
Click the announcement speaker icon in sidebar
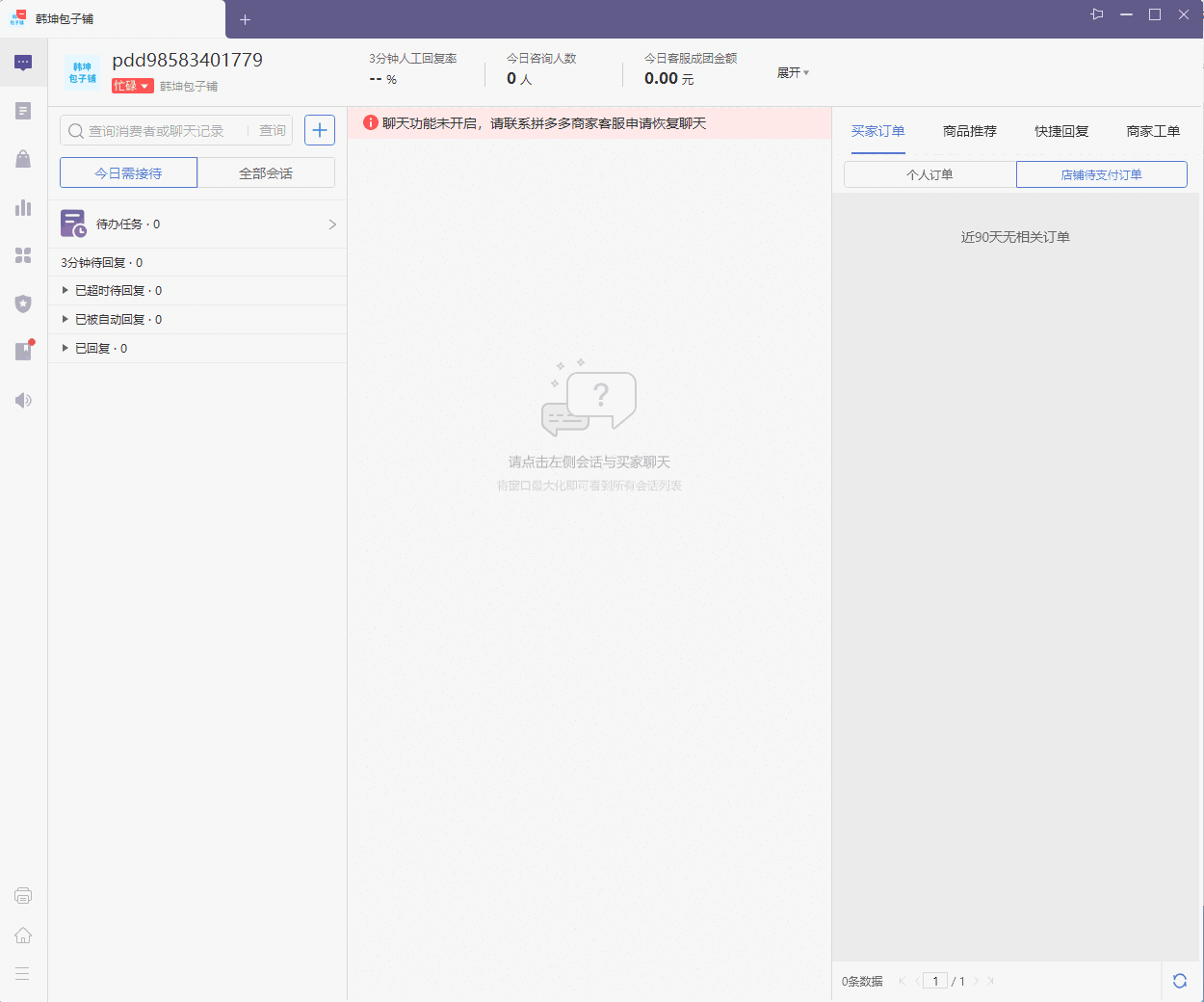(22, 399)
